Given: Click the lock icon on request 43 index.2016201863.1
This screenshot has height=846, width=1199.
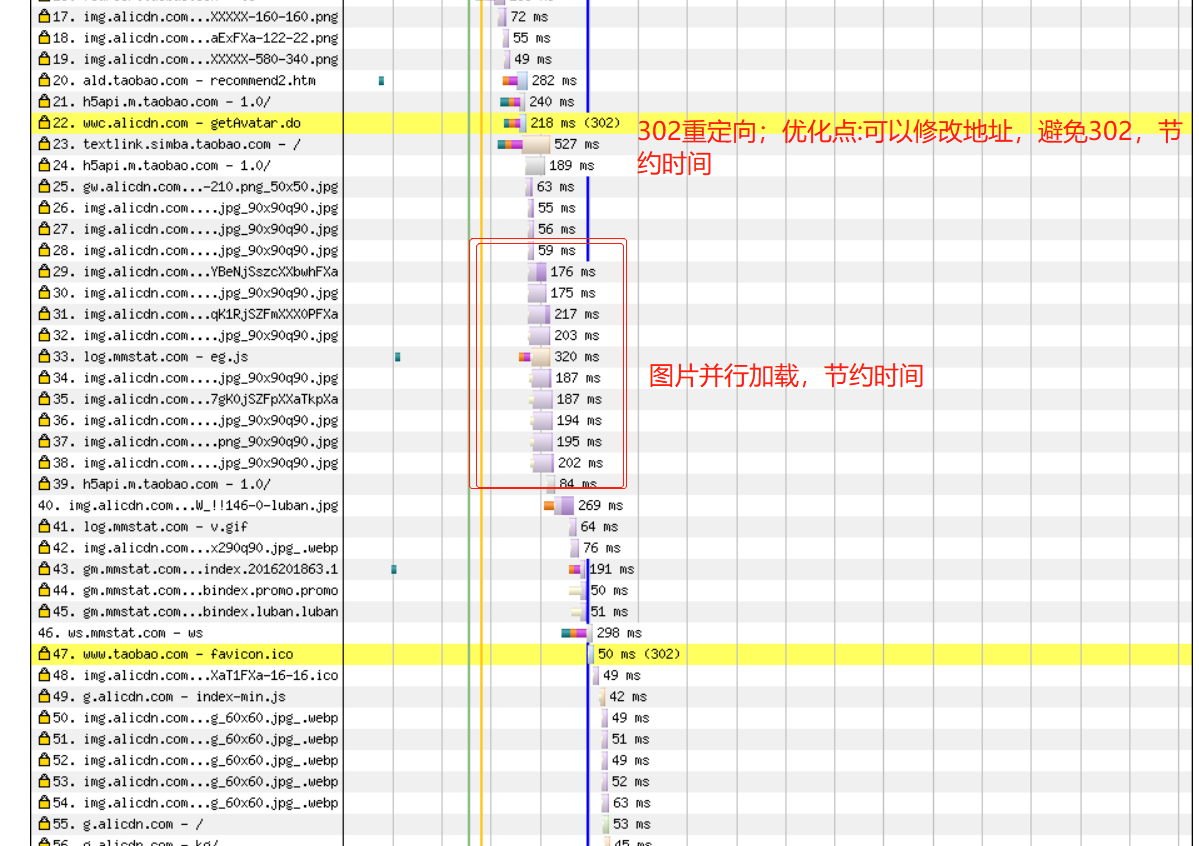Looking at the screenshot, I should click(x=44, y=568).
